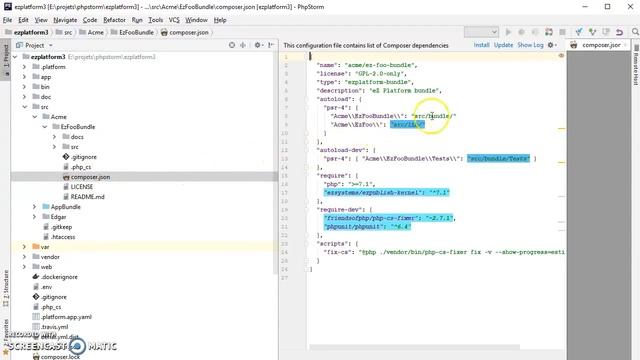Open Composer notification gear settings
This screenshot has height=360, width=640.
551,45
